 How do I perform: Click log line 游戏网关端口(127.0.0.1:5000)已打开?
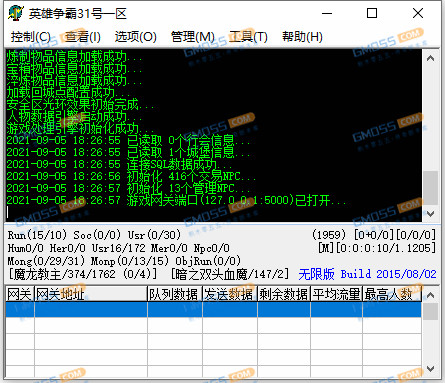pyautogui.click(x=177, y=200)
